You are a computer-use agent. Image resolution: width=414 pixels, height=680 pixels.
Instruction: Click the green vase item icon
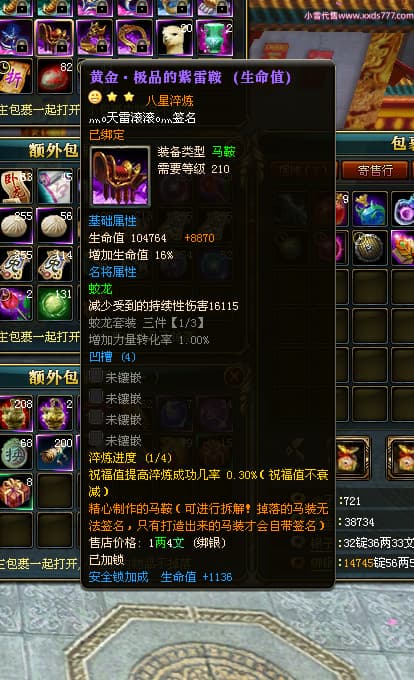click(215, 38)
